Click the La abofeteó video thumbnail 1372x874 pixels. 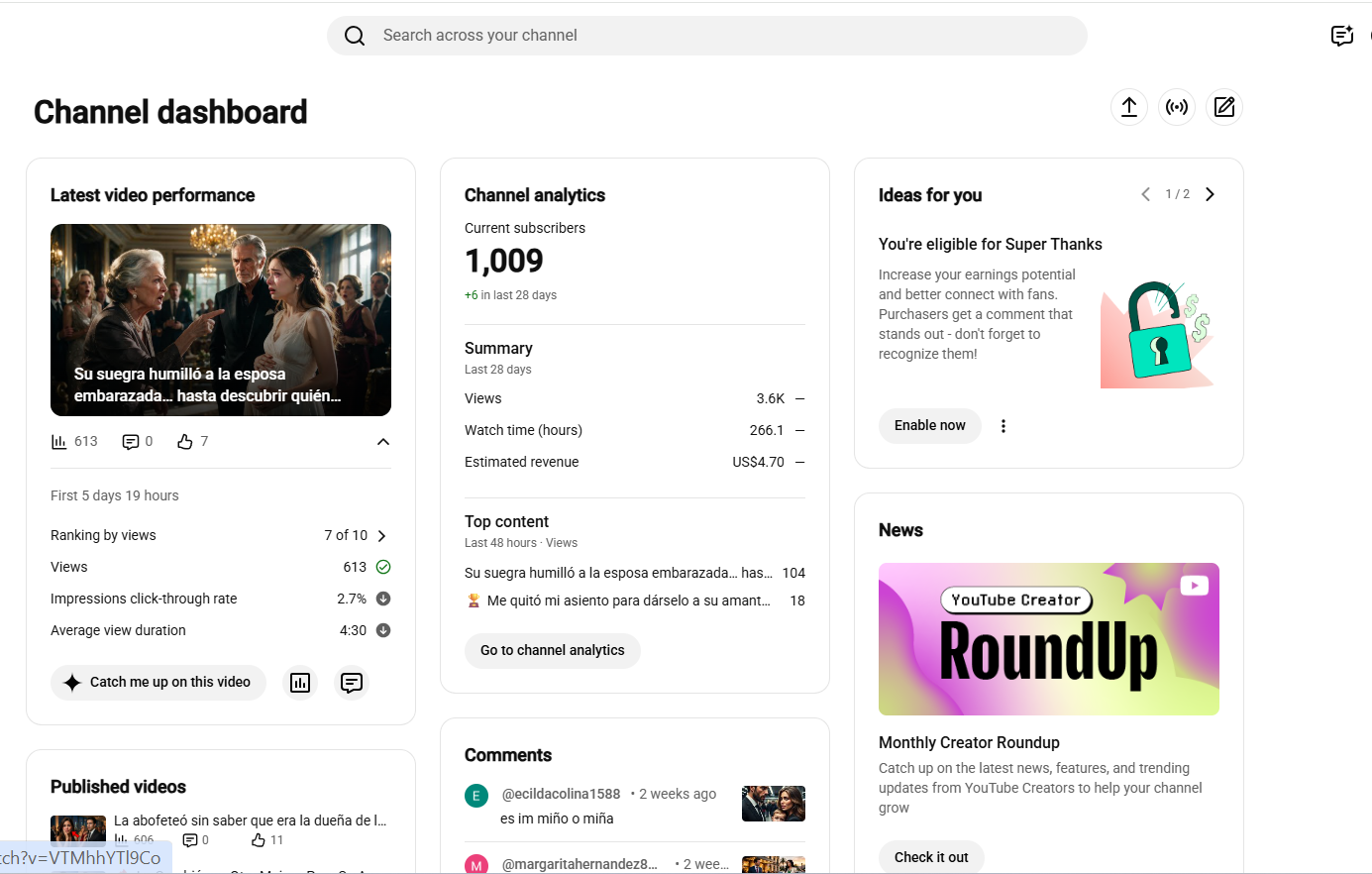(x=78, y=829)
